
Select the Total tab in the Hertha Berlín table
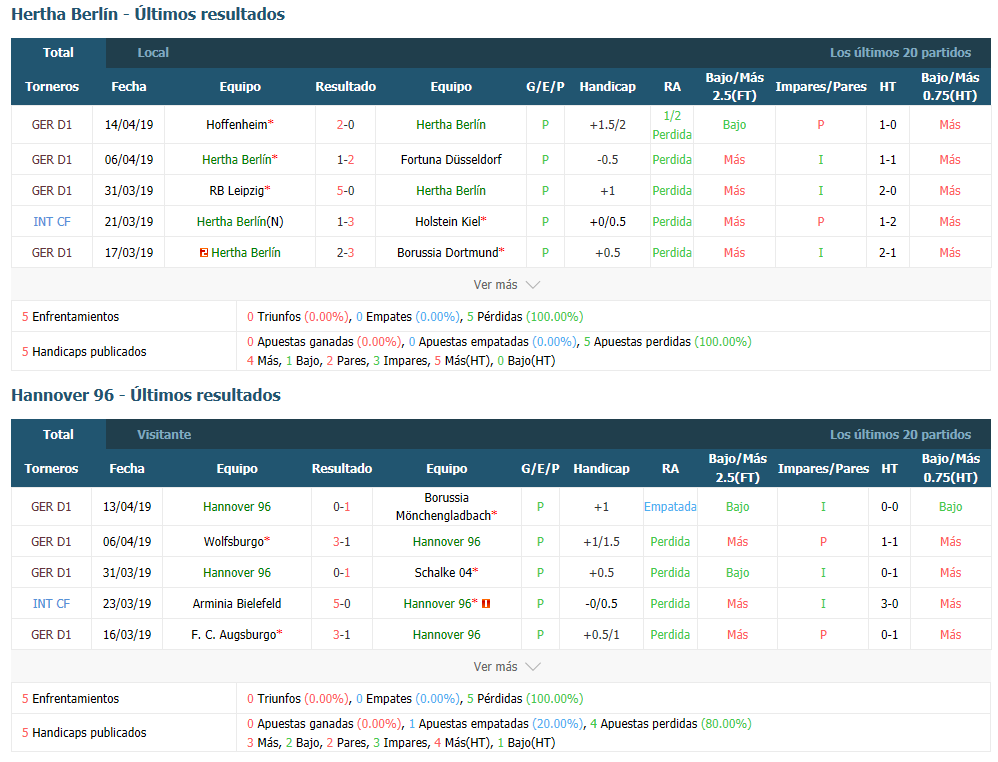tap(58, 53)
